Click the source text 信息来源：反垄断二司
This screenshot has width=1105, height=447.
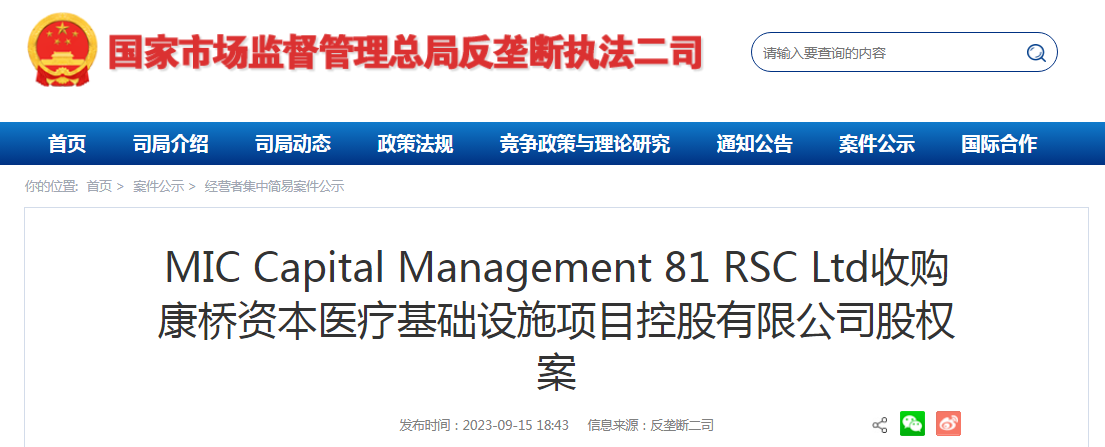(650, 425)
